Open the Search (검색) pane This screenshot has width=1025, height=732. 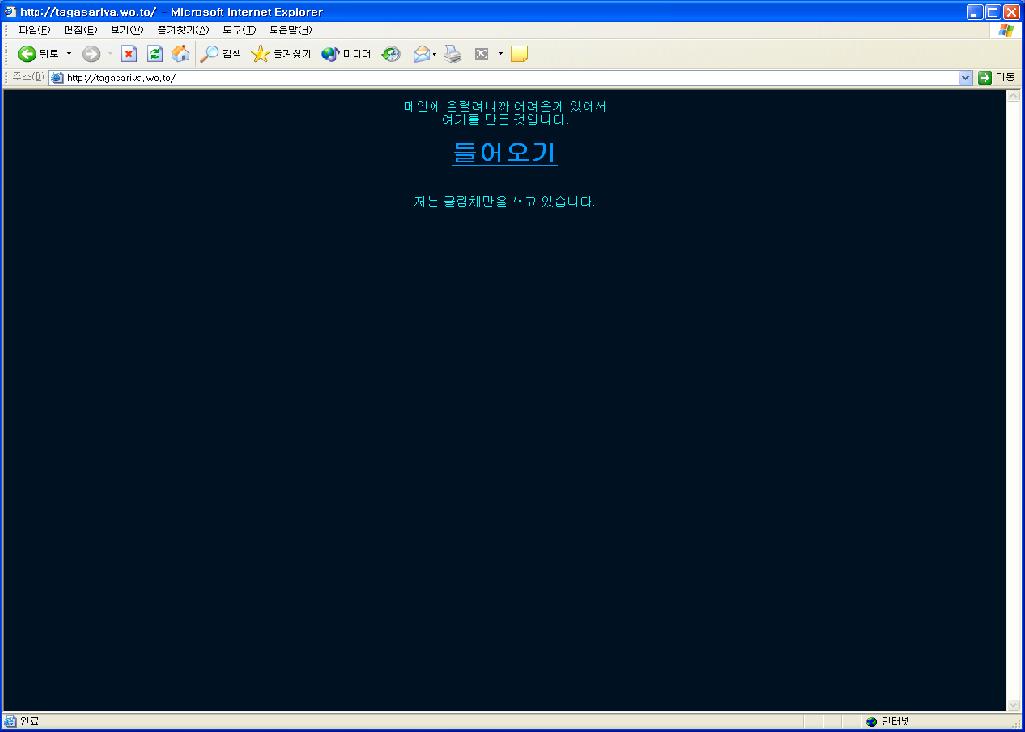point(221,54)
